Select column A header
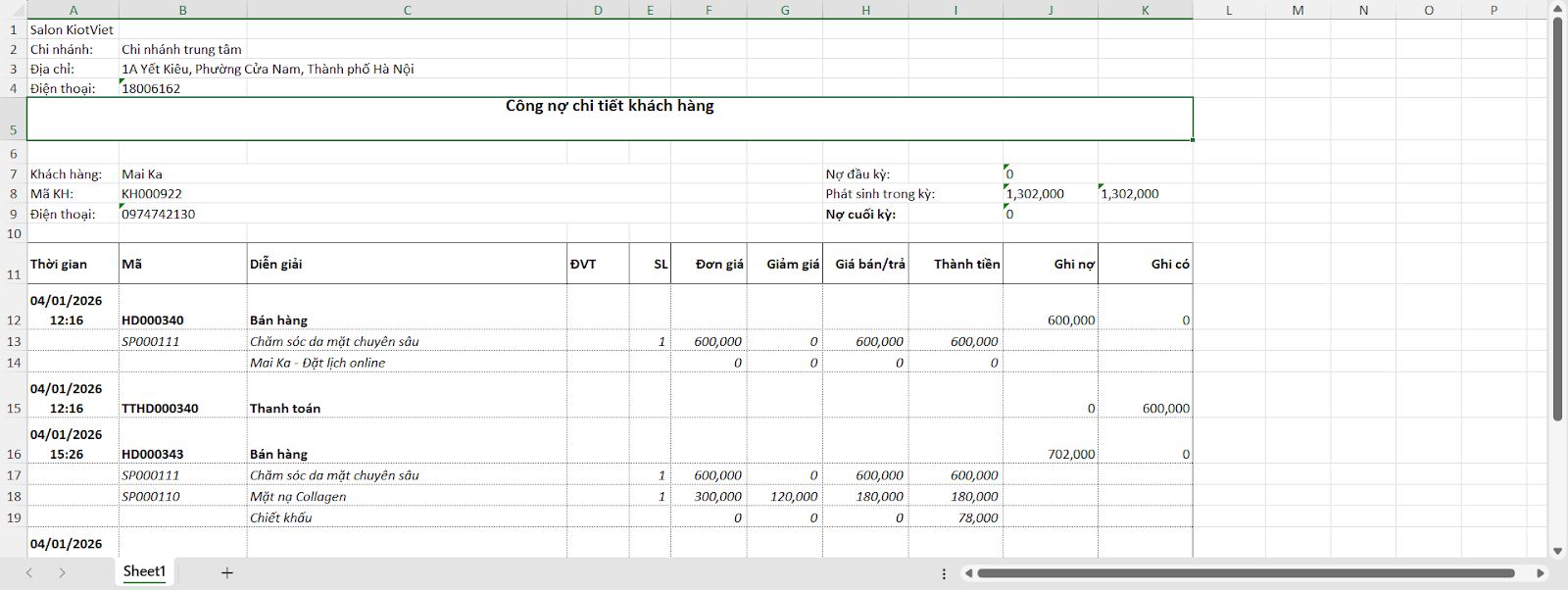 (73, 10)
